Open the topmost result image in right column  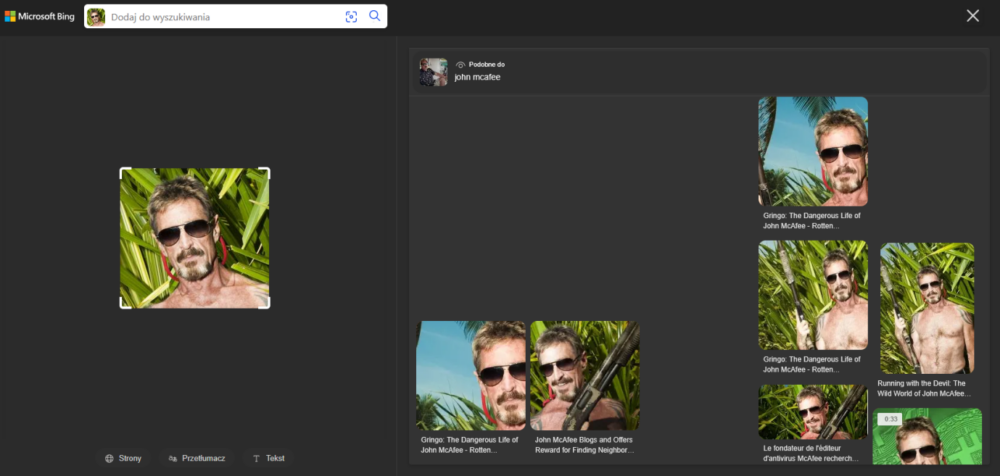pyautogui.click(x=812, y=151)
